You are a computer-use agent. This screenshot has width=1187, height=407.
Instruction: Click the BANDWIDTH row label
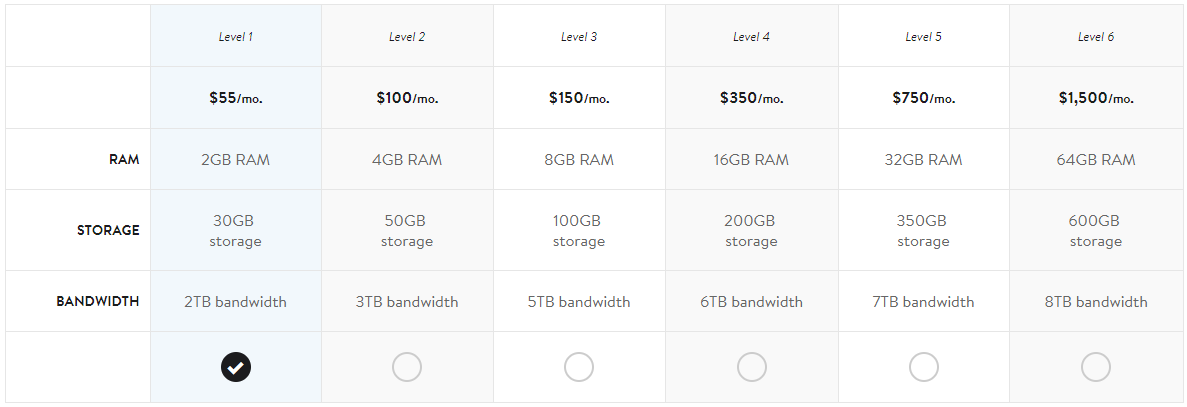click(x=98, y=301)
